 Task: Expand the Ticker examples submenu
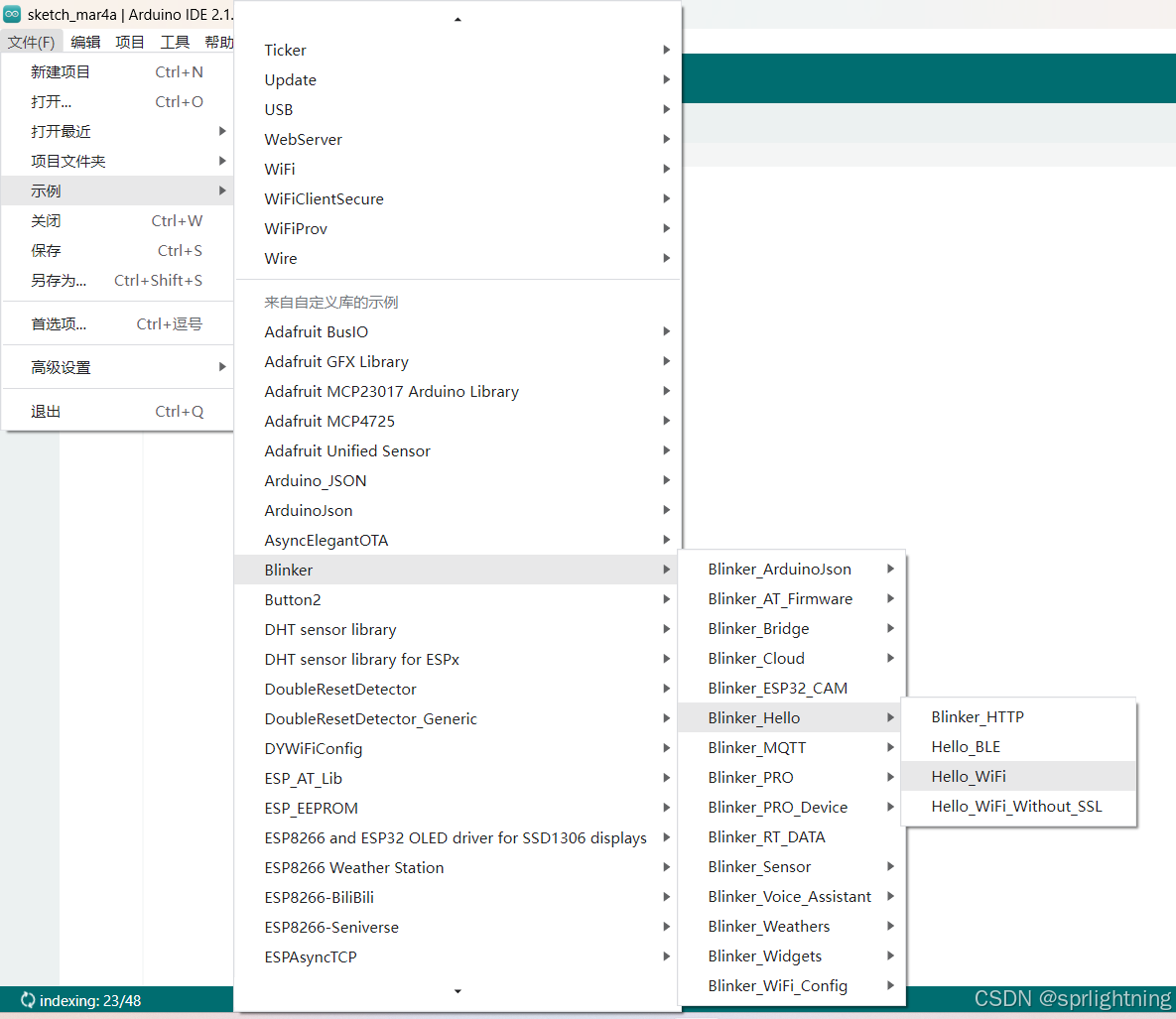(x=457, y=51)
